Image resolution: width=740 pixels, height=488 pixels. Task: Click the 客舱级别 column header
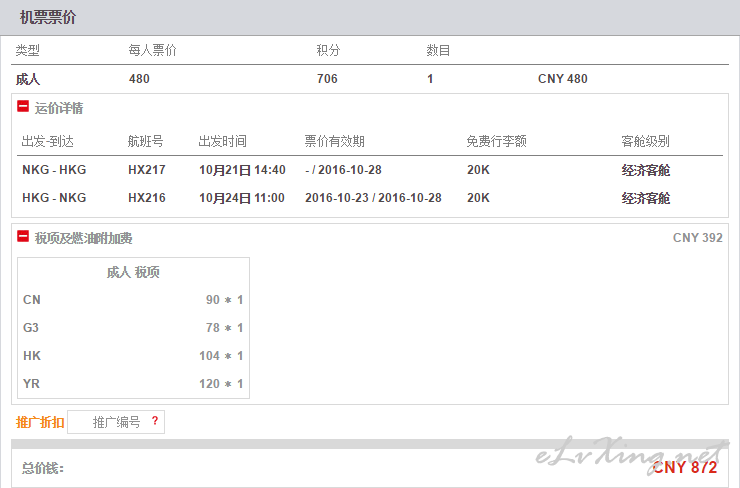(645, 141)
